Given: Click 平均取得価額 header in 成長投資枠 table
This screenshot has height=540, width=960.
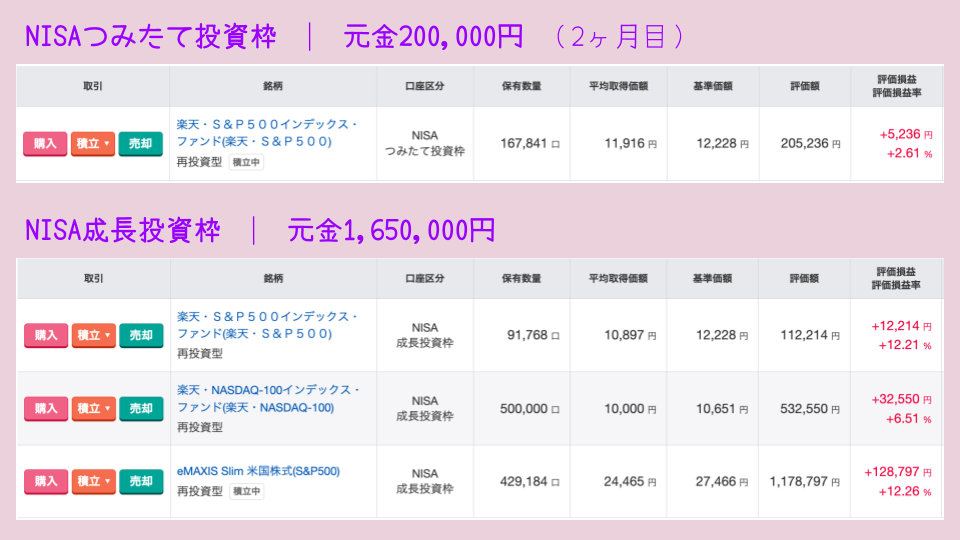Looking at the screenshot, I should point(618,279).
